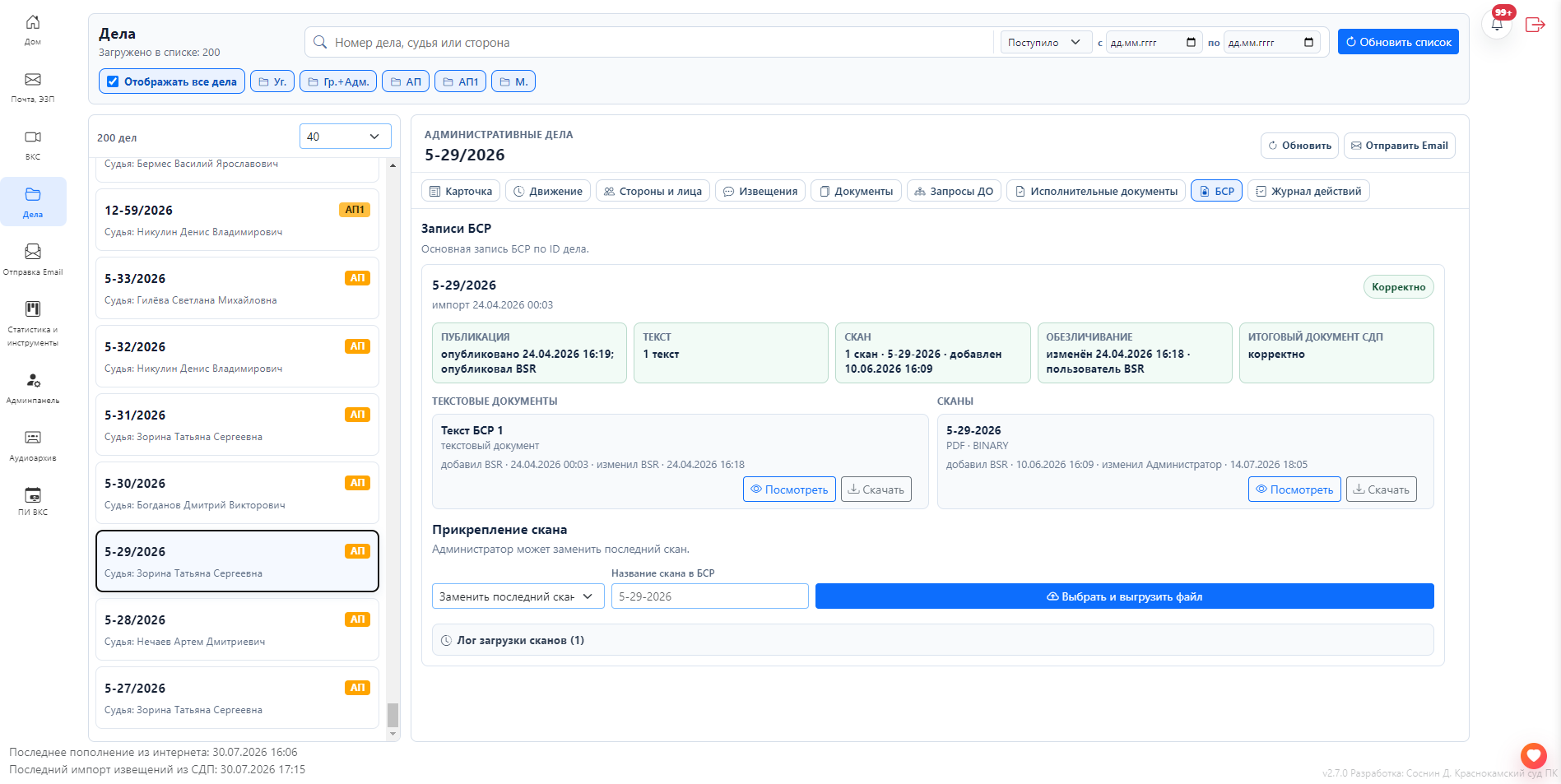
Task: Select the БСР tab
Action: click(1216, 191)
